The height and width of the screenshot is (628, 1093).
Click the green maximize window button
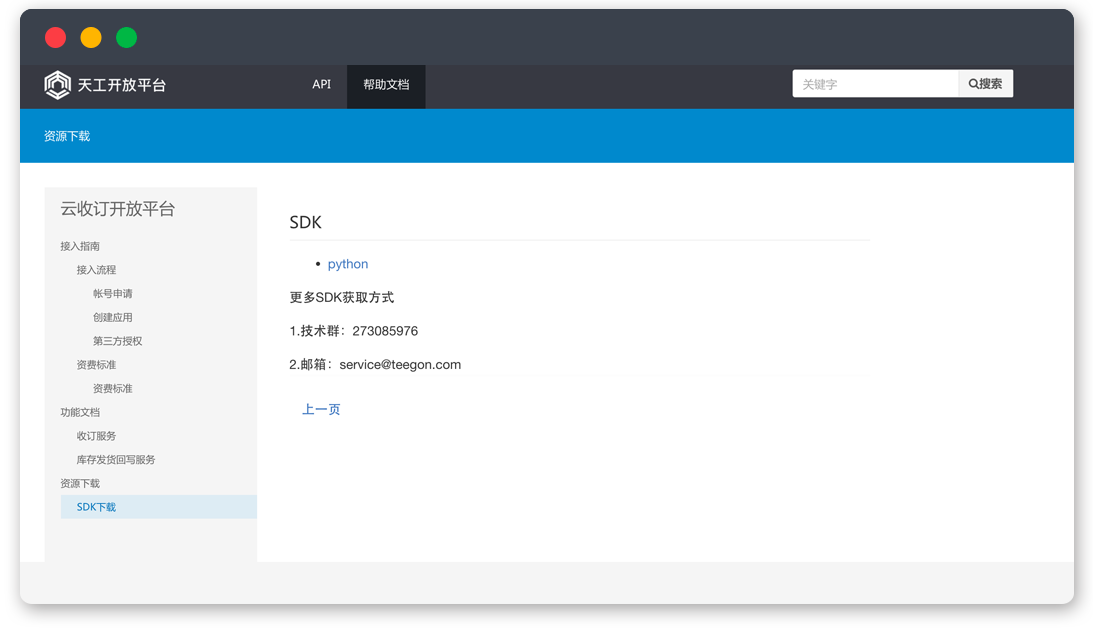pos(126,38)
